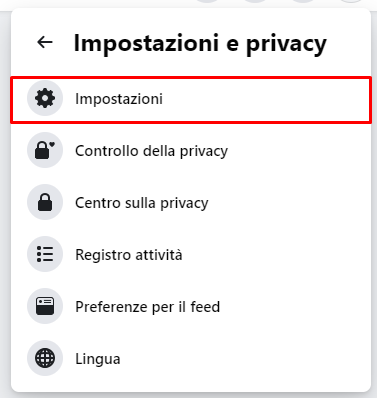Screen dimensions: 377x398
Task: Click the word "Controllo" in Controllo della privacy
Action: pyautogui.click(x=107, y=151)
